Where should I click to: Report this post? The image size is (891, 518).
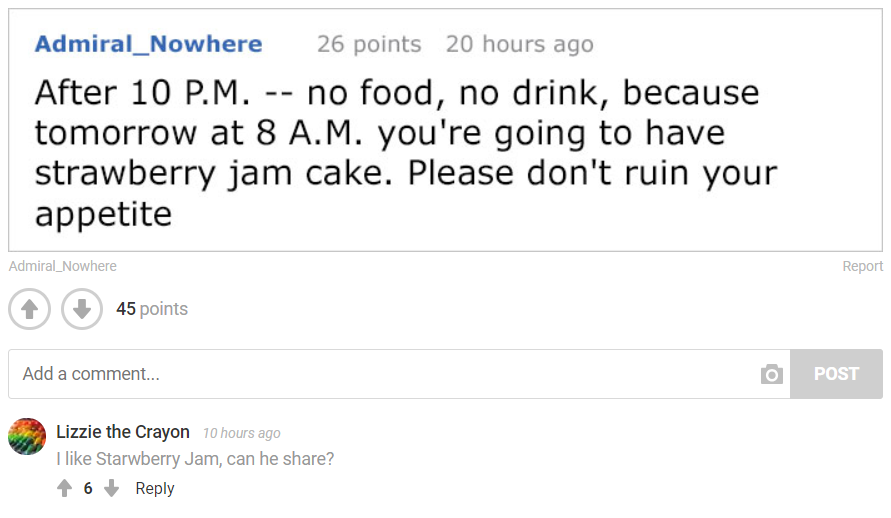(x=863, y=266)
